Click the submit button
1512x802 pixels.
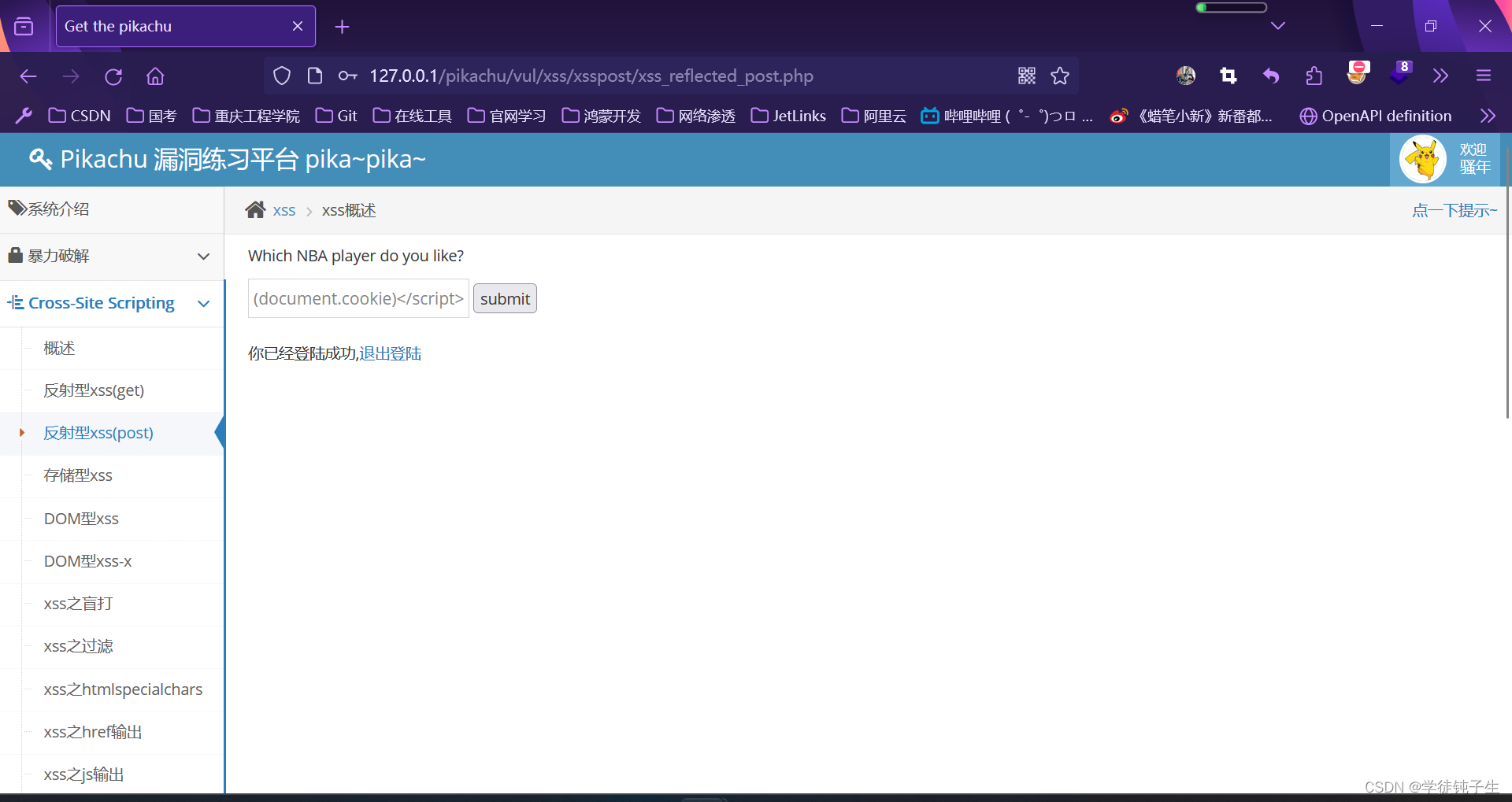tap(505, 298)
